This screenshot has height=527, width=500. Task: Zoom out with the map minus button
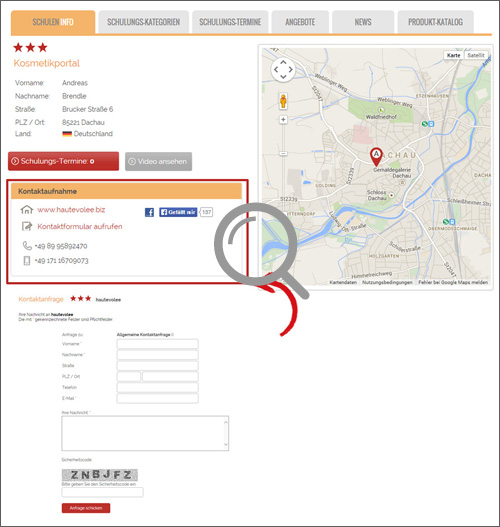coord(283,153)
